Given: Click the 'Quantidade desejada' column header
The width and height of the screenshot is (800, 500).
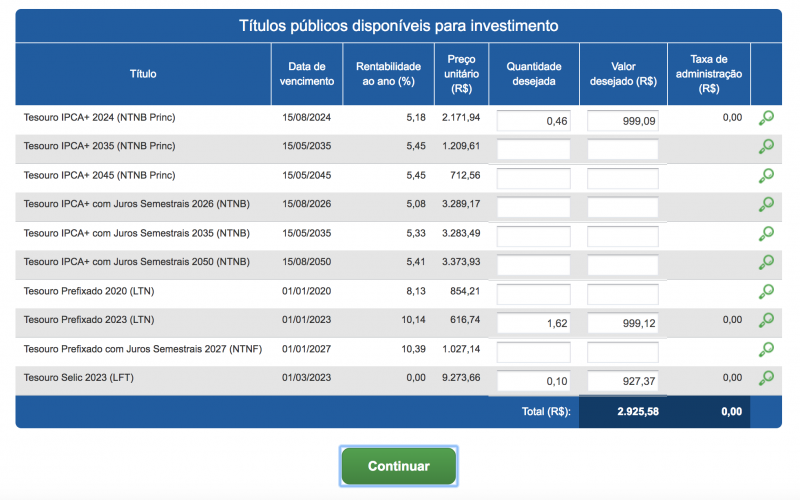Looking at the screenshot, I should coord(534,74).
